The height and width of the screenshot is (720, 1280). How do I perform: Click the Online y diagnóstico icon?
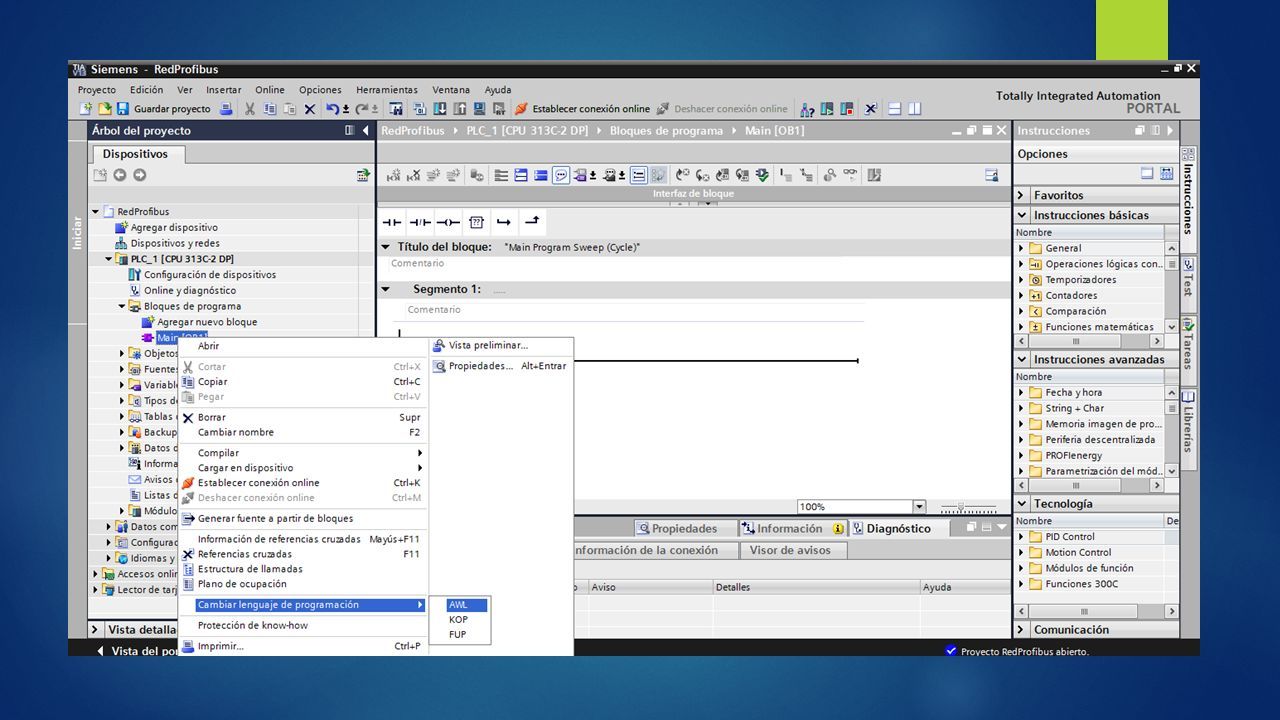[x=135, y=290]
